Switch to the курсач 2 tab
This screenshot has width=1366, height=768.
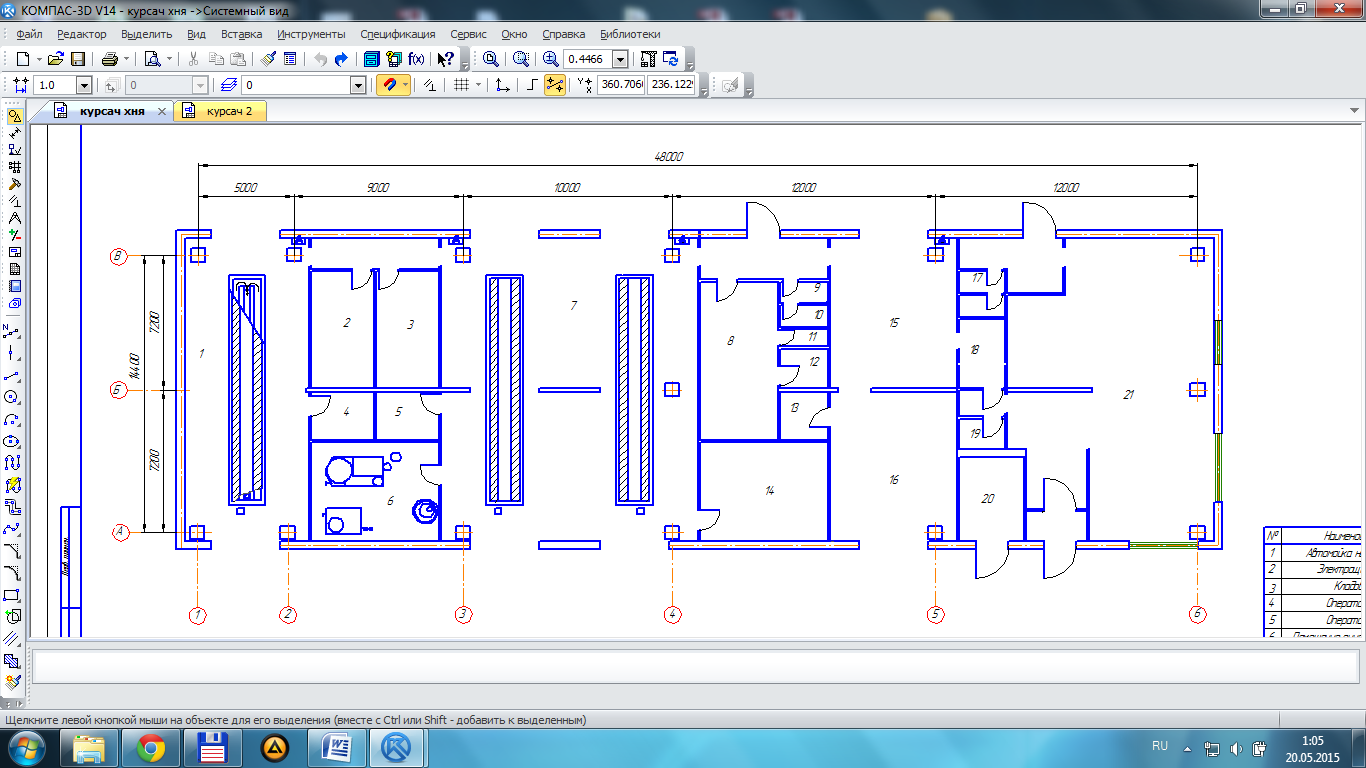coord(220,111)
